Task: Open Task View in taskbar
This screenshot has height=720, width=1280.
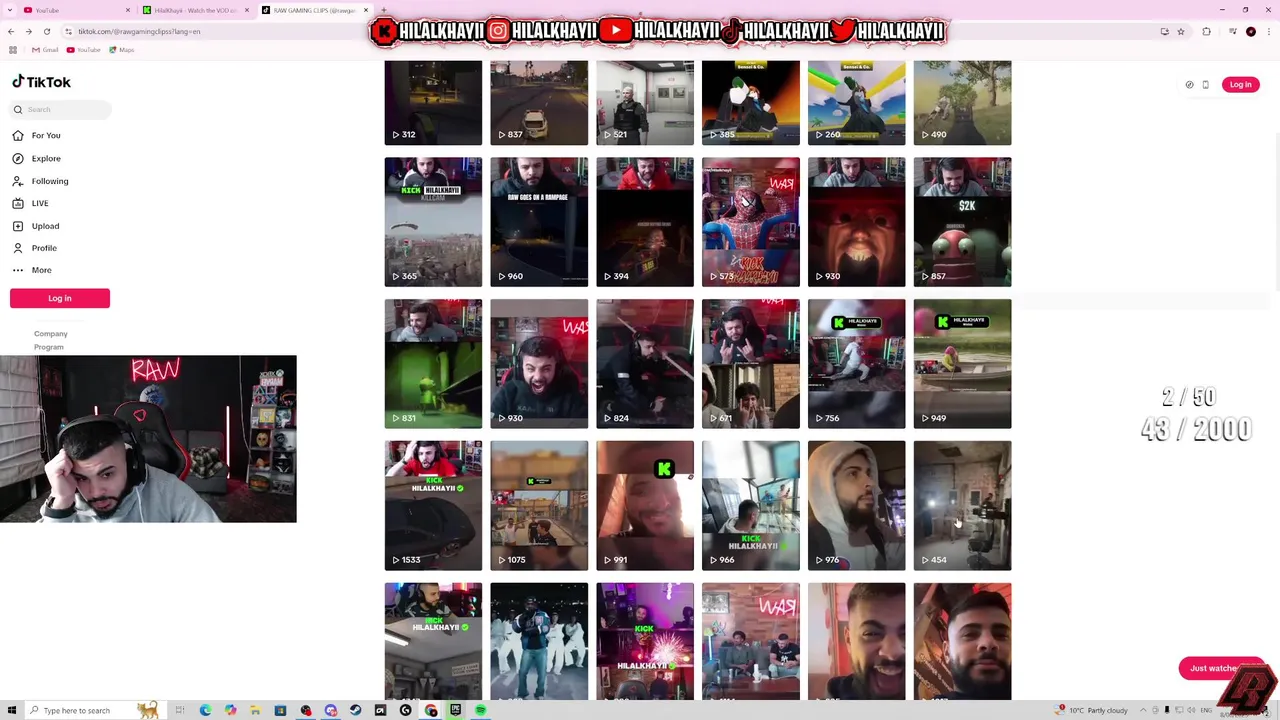Action: pos(180,710)
